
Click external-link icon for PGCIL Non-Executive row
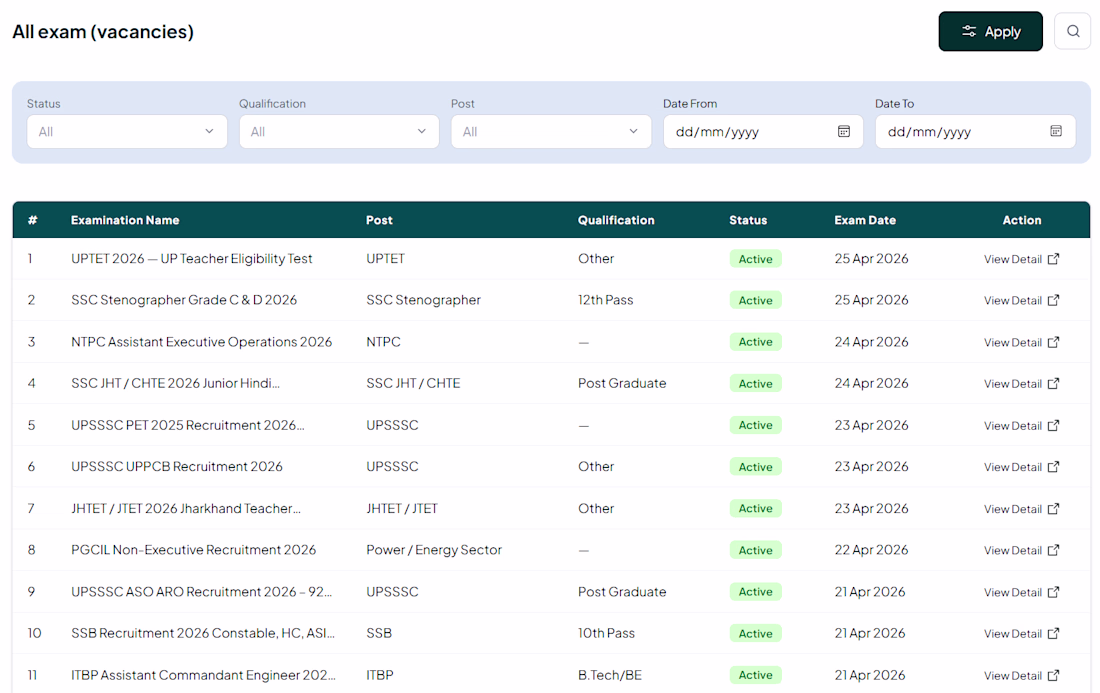[x=1053, y=551]
